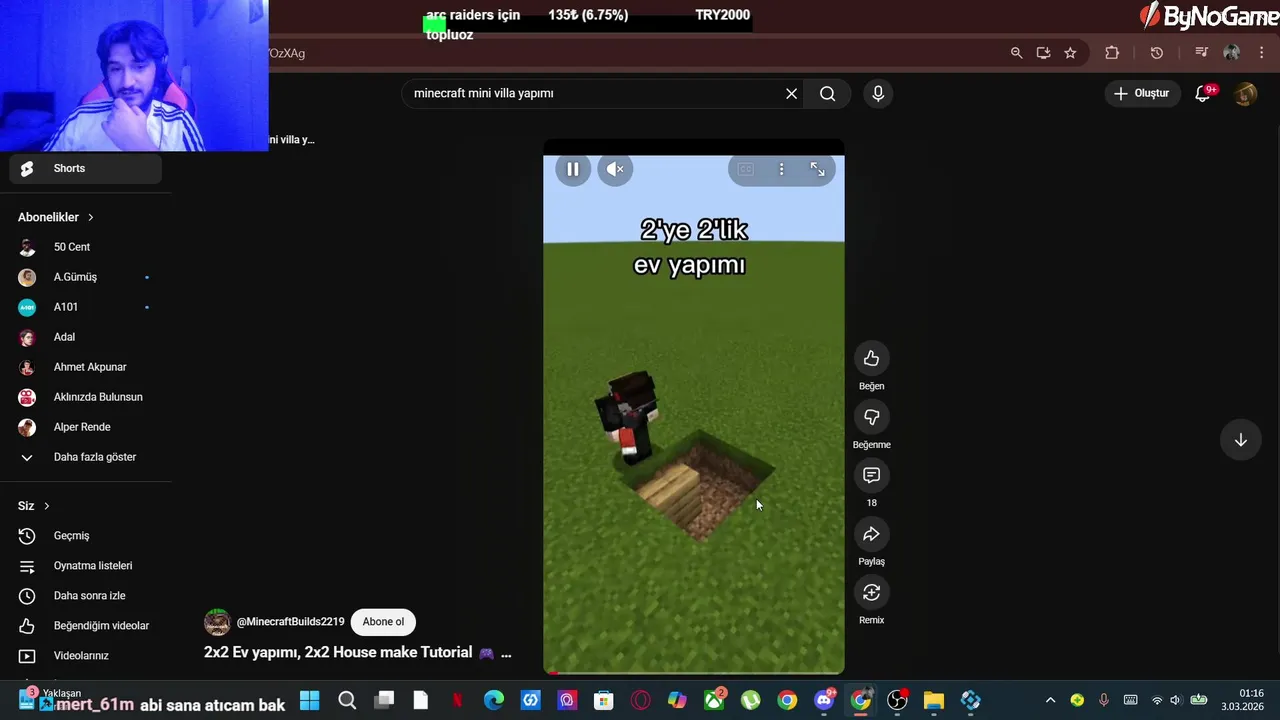Viewport: 1280px width, 720px height.
Task: Share the short with Paylaş
Action: [x=871, y=534]
